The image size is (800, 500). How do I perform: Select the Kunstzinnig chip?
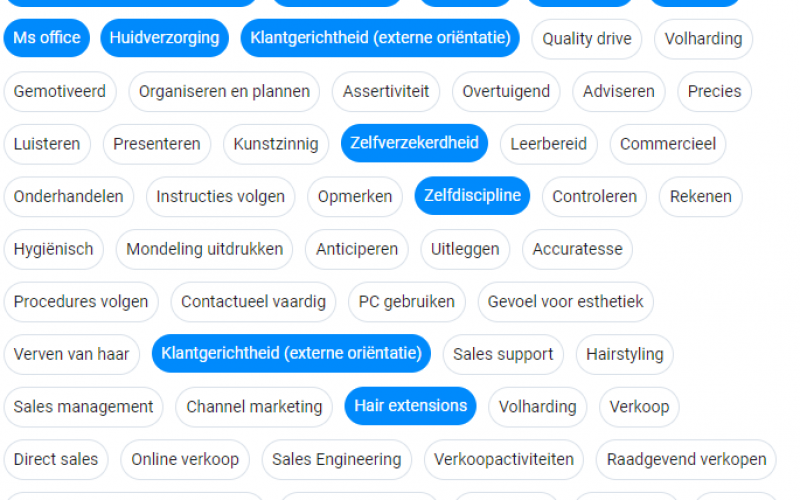pos(276,144)
